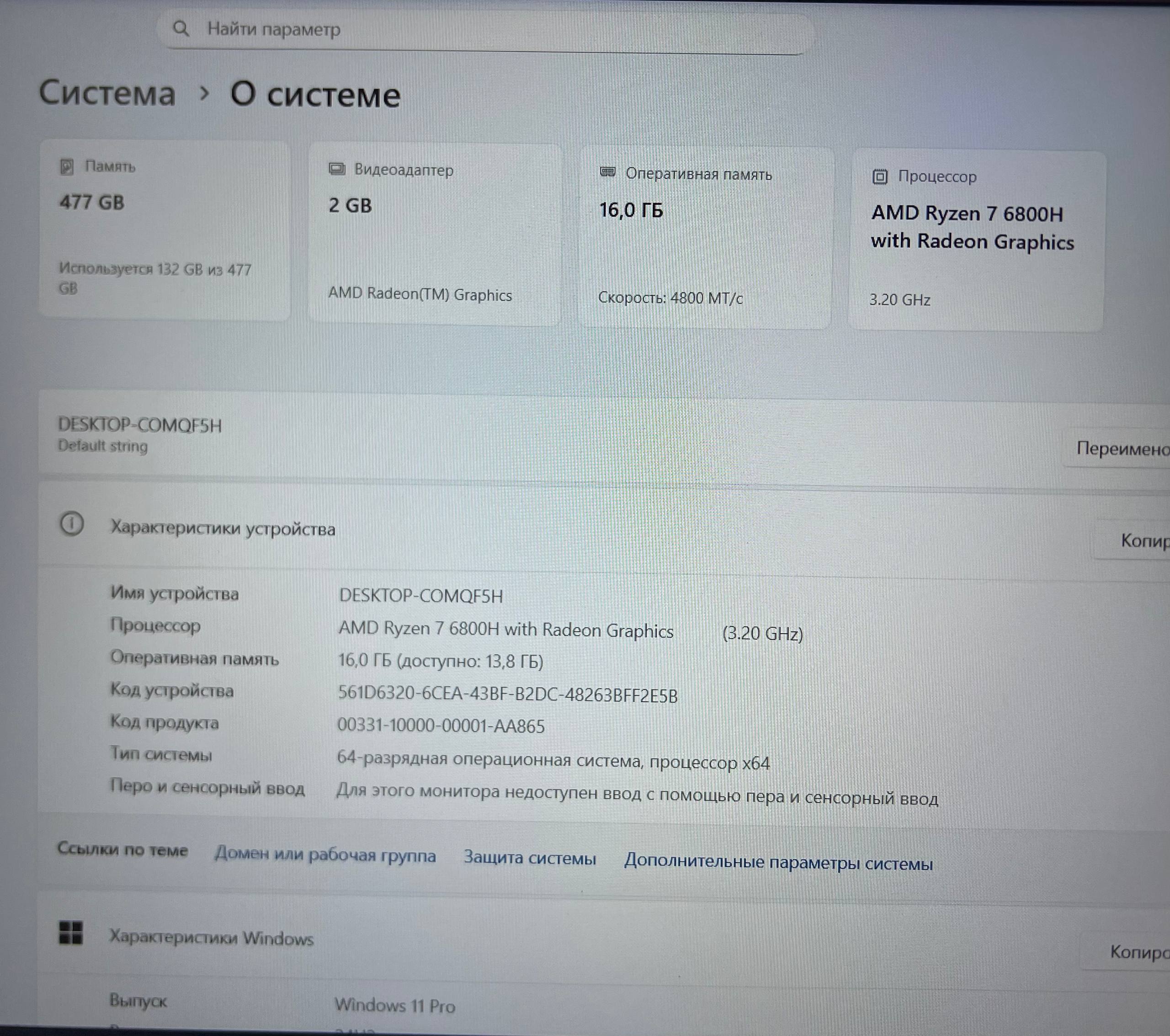Click the Память storage icon
Screen dimensions: 1170x1036
coord(67,167)
